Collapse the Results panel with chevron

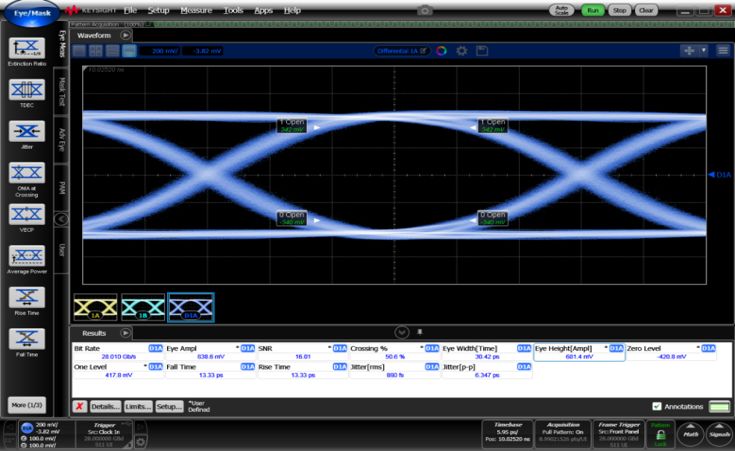(402, 331)
